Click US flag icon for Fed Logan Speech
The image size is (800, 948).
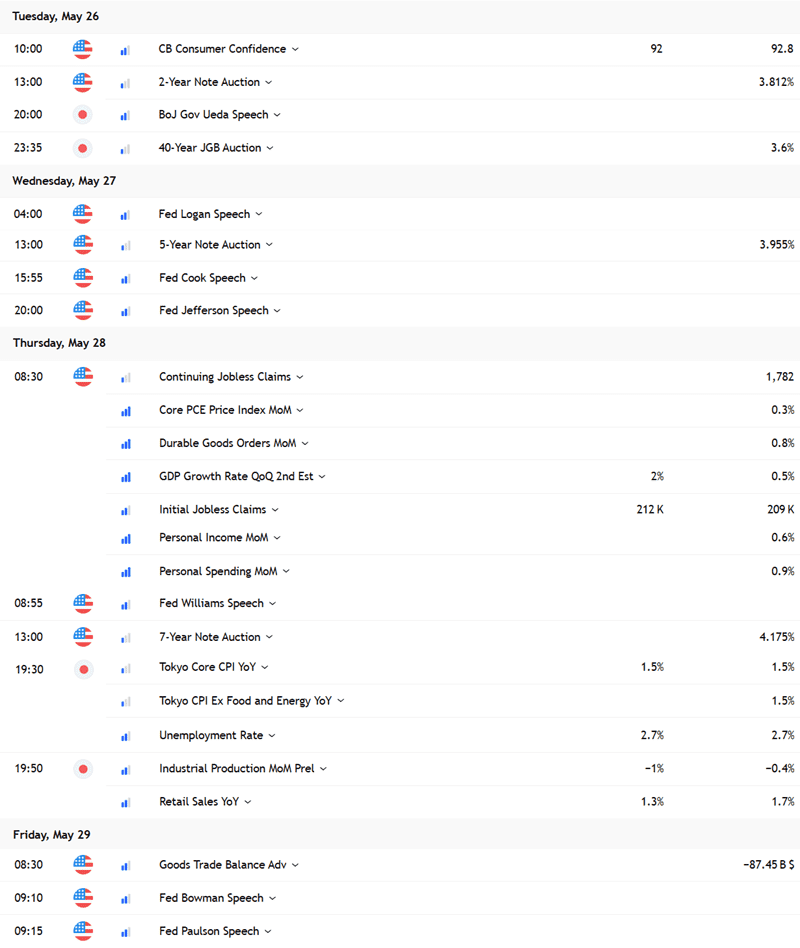point(82,214)
